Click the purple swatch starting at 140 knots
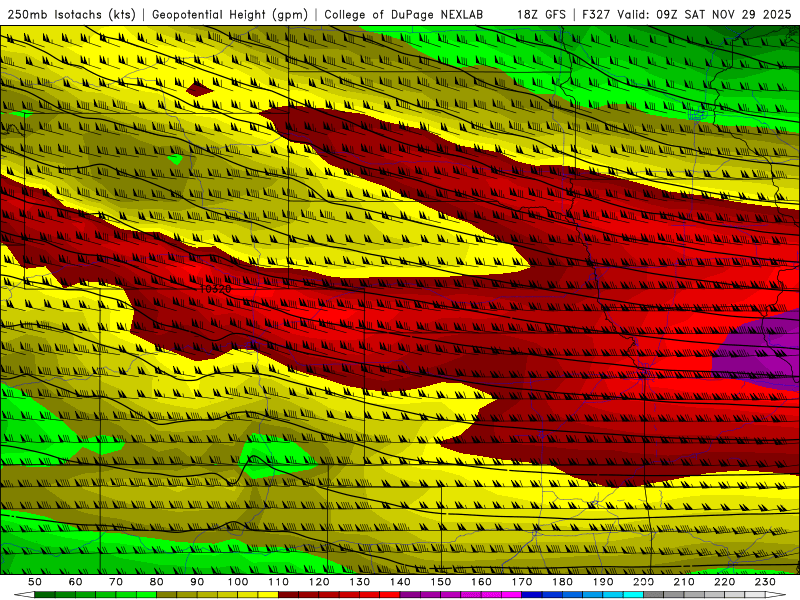 [x=410, y=594]
